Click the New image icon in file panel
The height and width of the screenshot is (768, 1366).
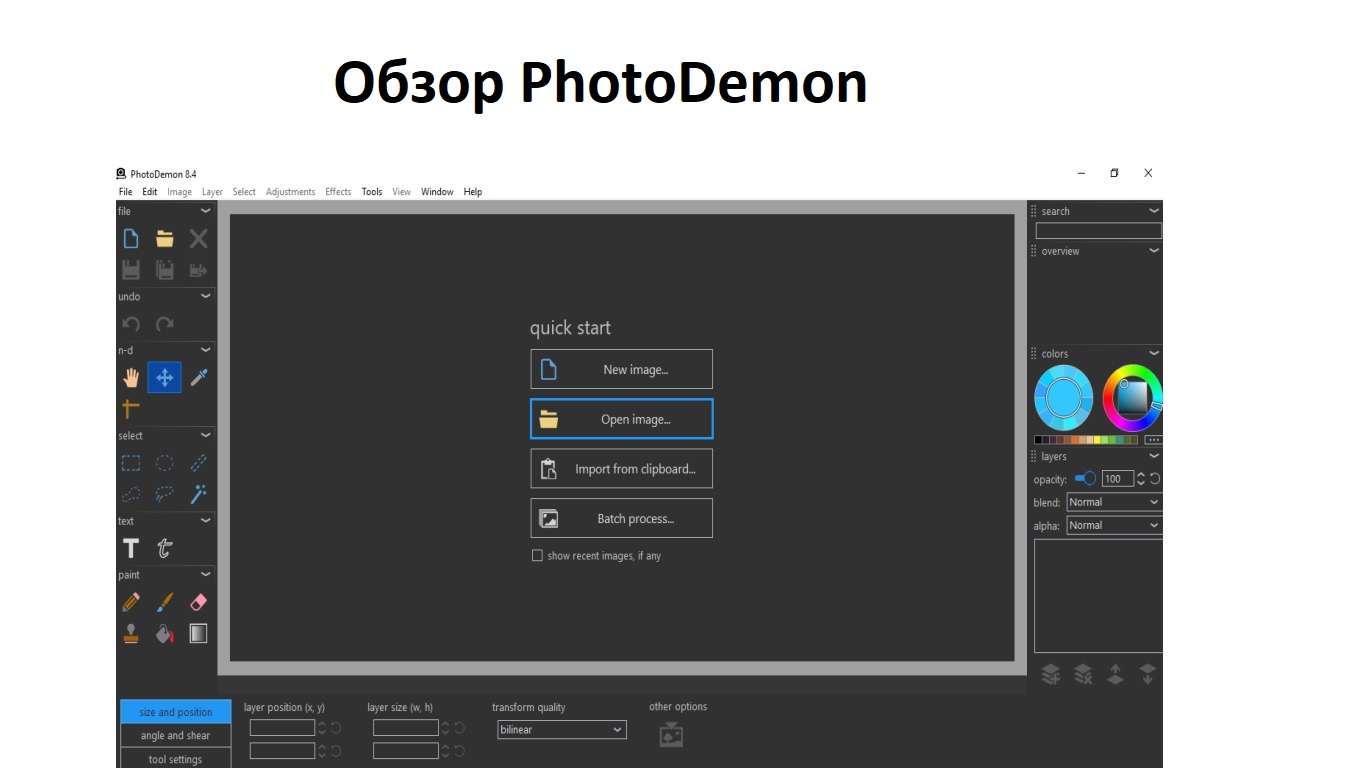click(131, 238)
